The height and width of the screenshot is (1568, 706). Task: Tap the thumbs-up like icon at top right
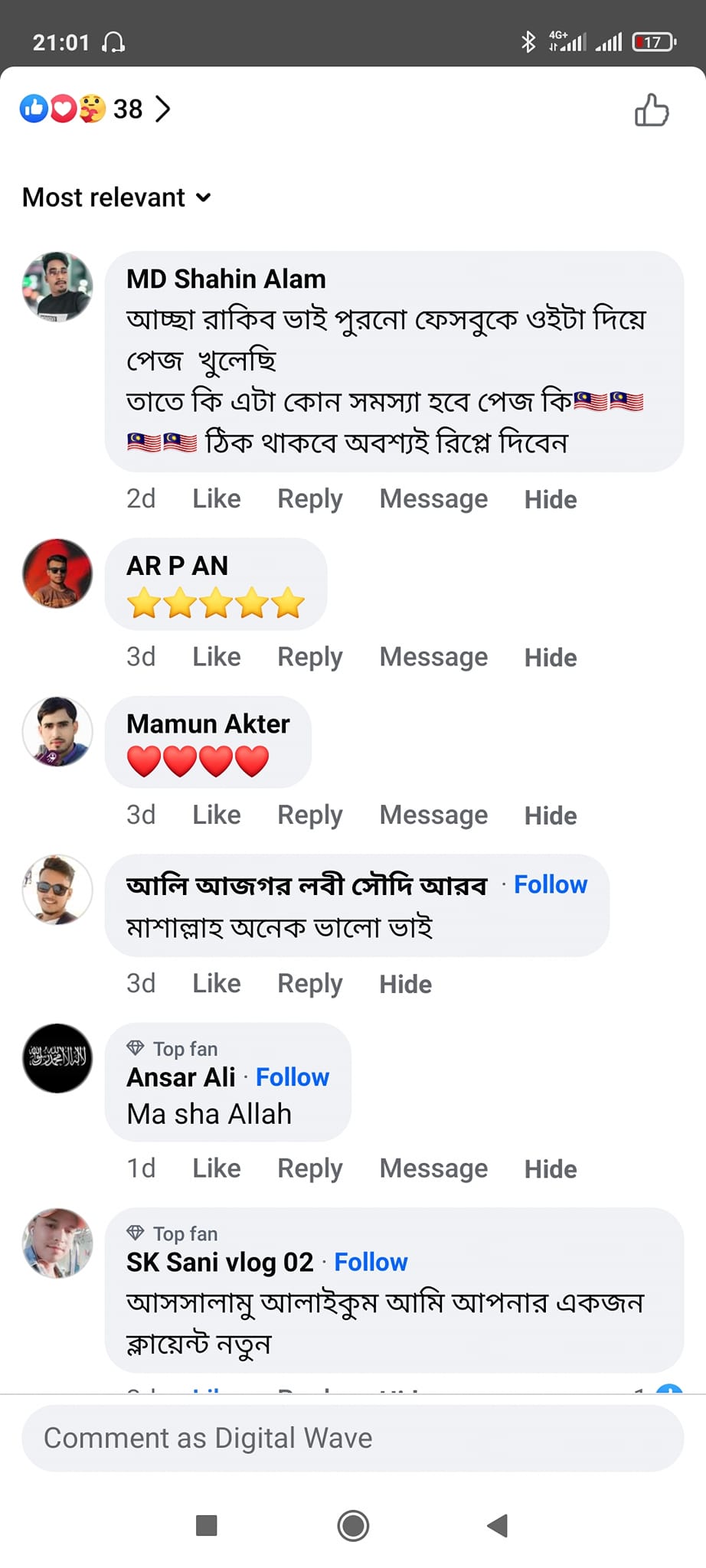(652, 109)
